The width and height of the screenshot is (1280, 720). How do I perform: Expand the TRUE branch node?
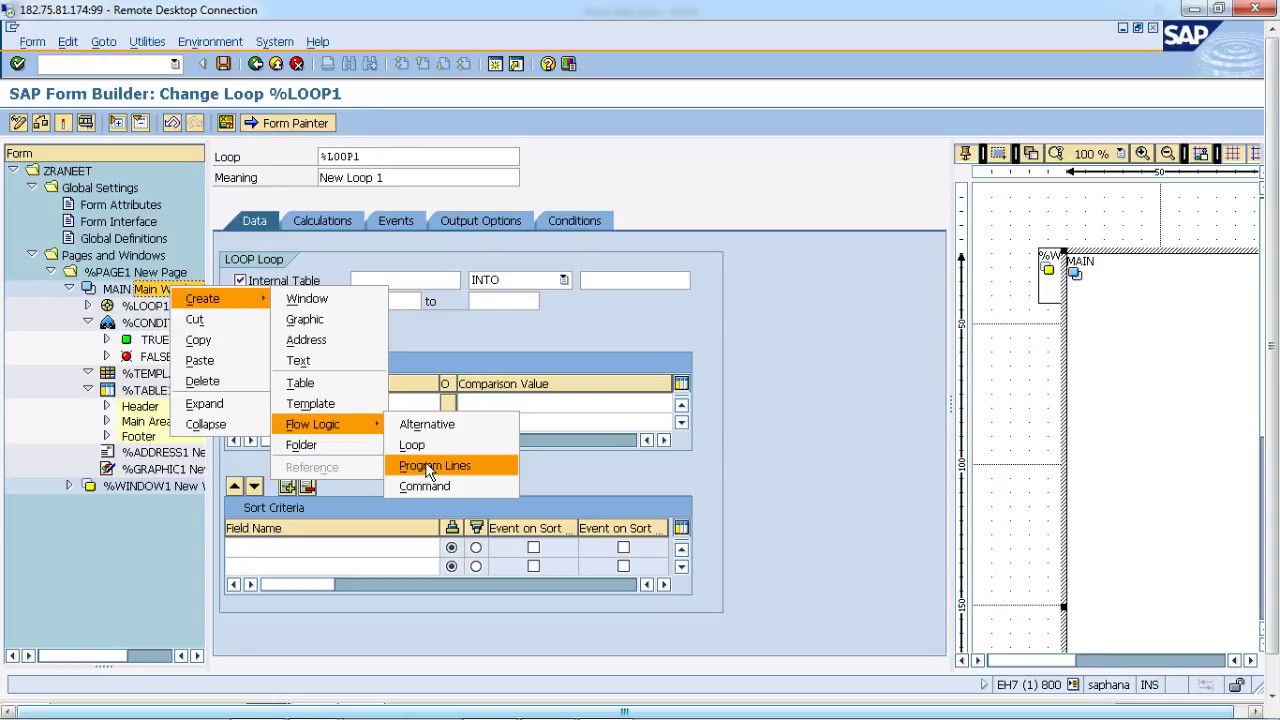pos(106,339)
